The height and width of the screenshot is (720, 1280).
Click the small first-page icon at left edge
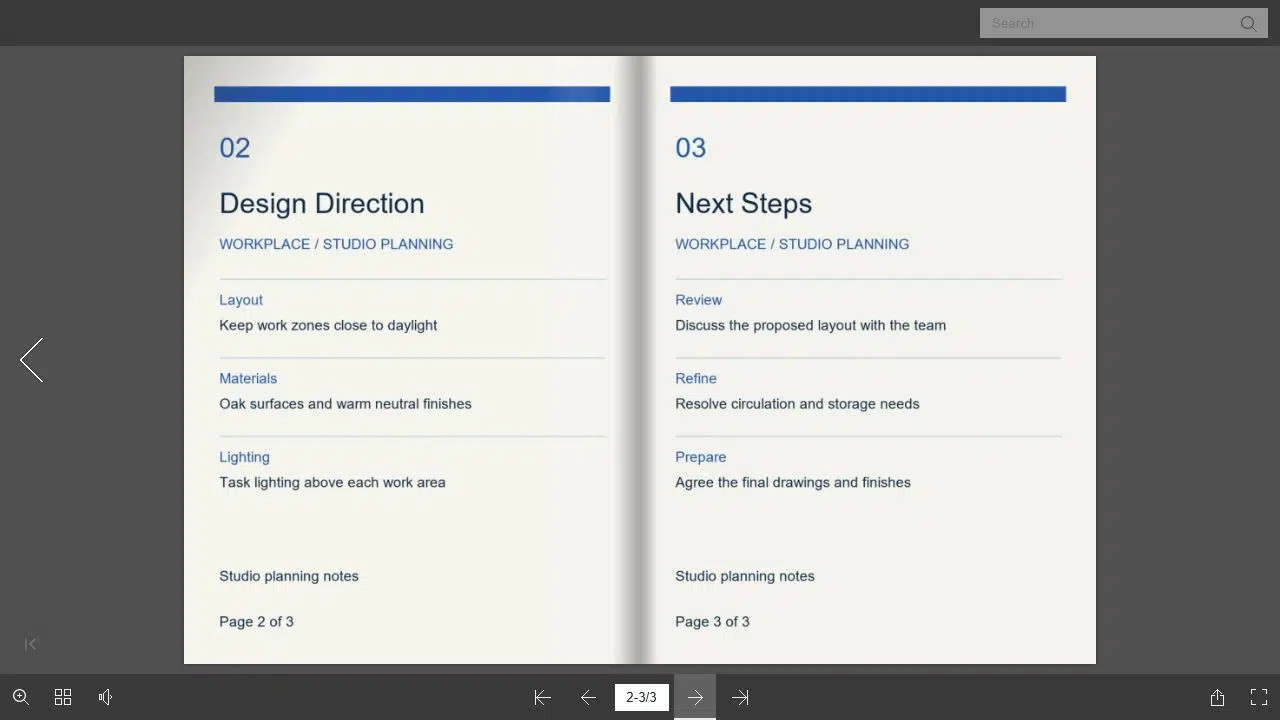click(x=30, y=644)
